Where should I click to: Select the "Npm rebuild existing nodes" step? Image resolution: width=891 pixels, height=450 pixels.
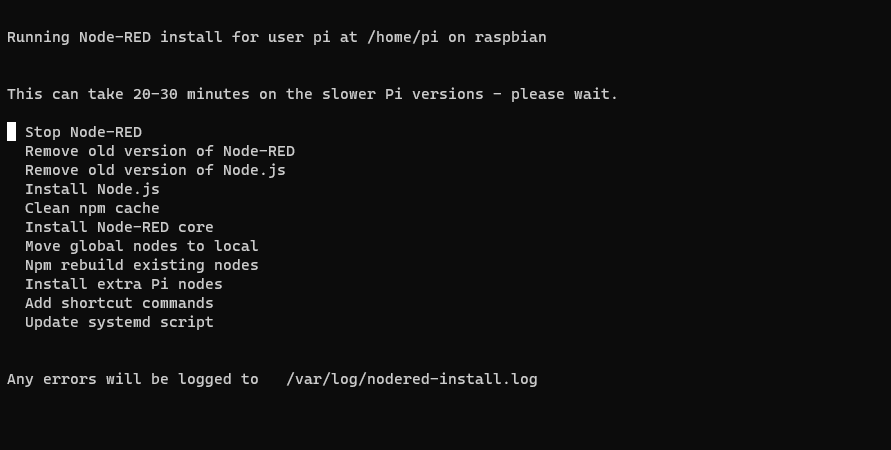coord(142,265)
